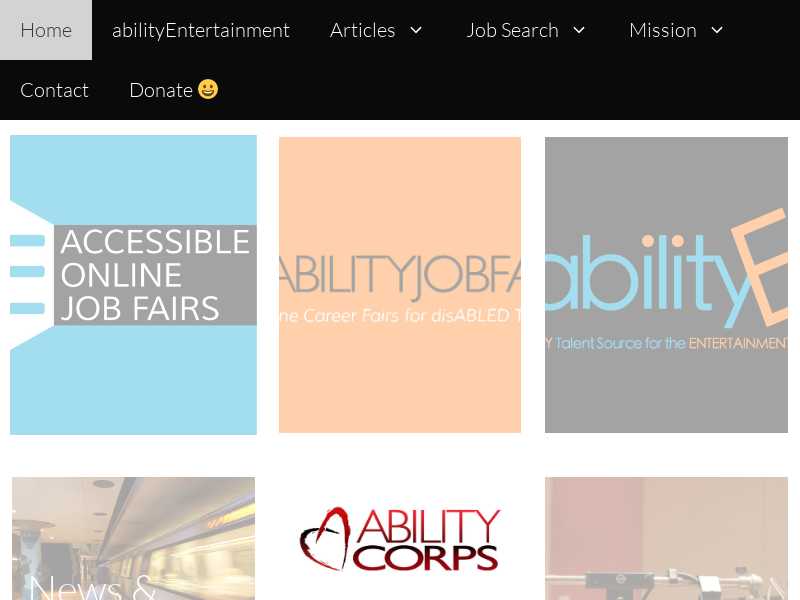Open the Articles menu
This screenshot has width=800, height=600.
pos(362,30)
